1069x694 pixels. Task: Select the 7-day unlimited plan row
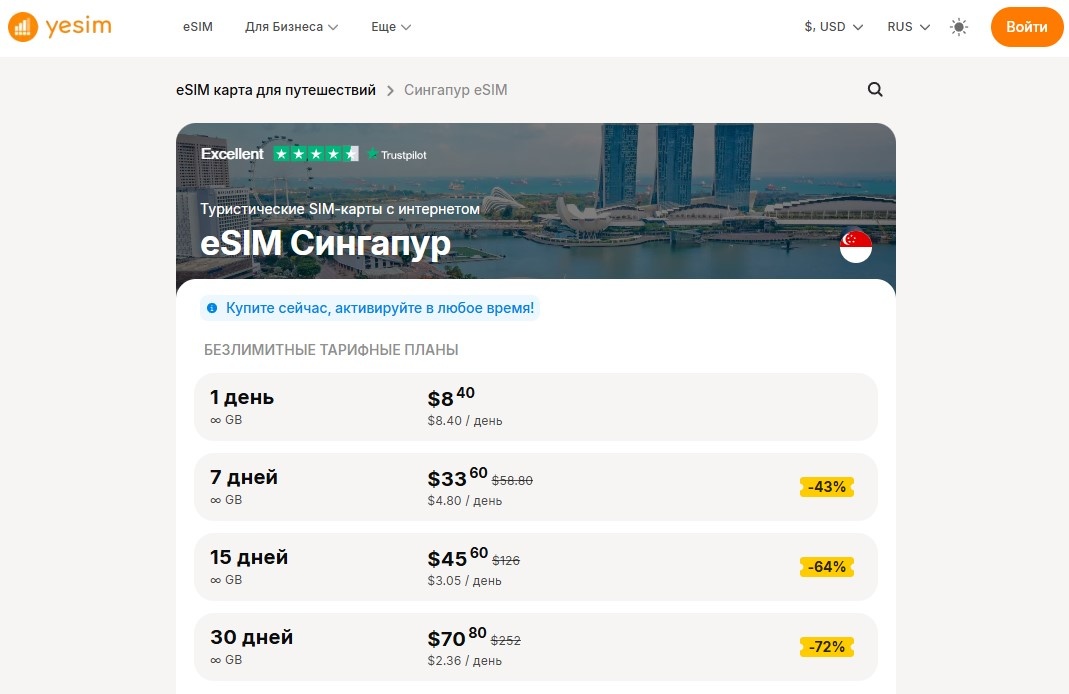(x=535, y=487)
